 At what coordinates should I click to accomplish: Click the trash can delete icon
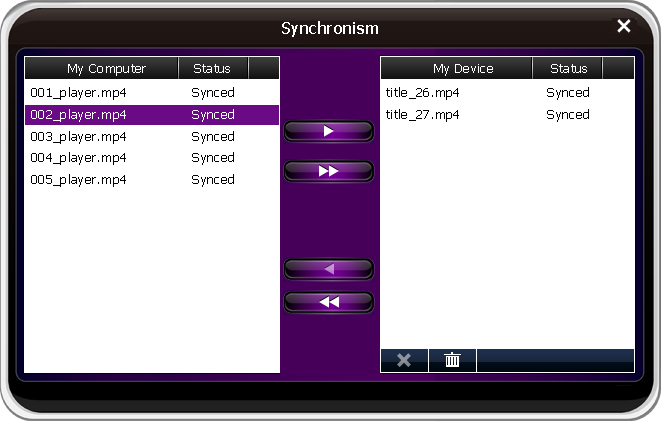[452, 360]
